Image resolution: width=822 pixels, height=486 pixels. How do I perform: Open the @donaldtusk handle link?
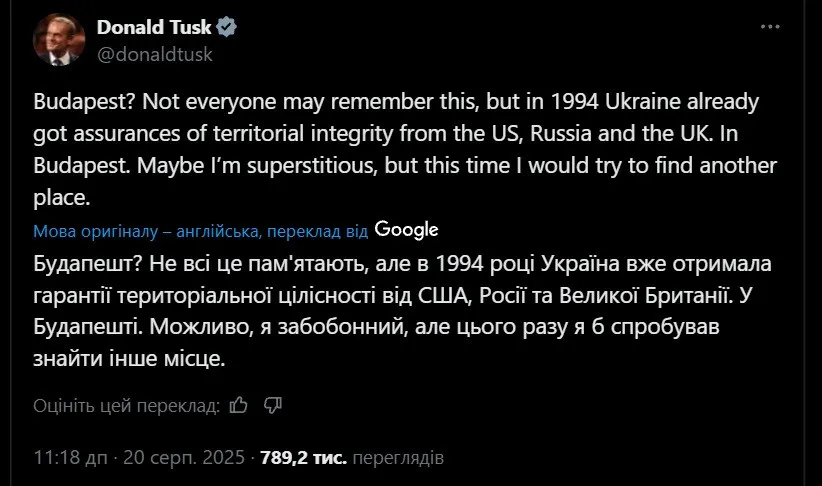pyautogui.click(x=155, y=54)
